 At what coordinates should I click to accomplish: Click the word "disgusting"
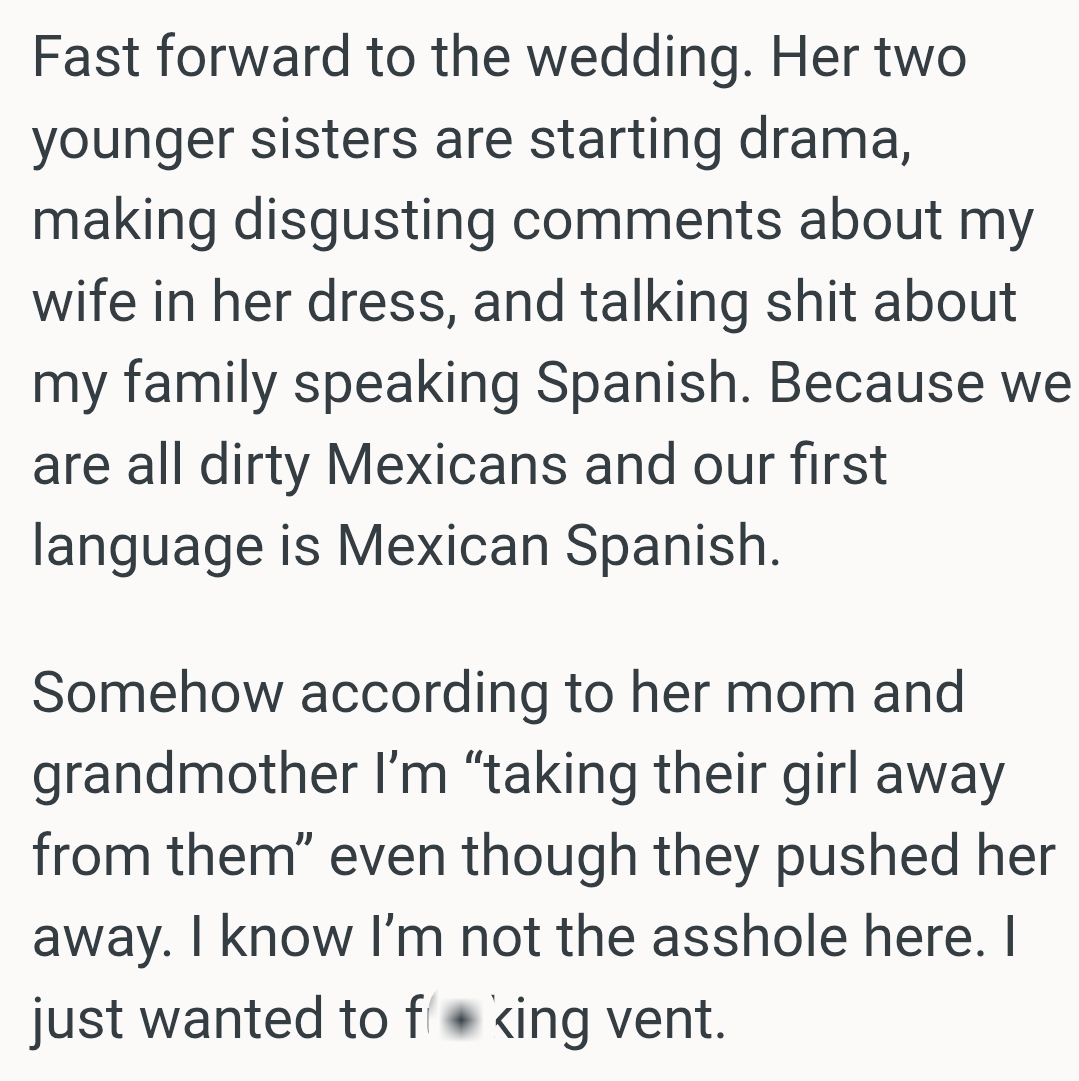tap(364, 222)
